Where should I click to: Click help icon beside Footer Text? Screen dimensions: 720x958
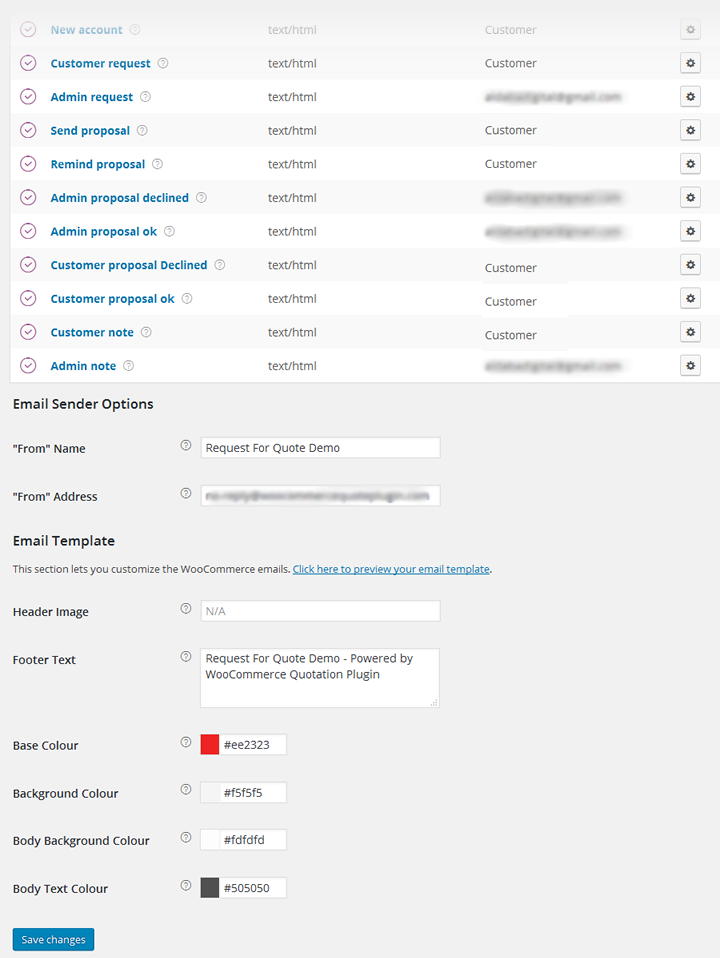185,657
